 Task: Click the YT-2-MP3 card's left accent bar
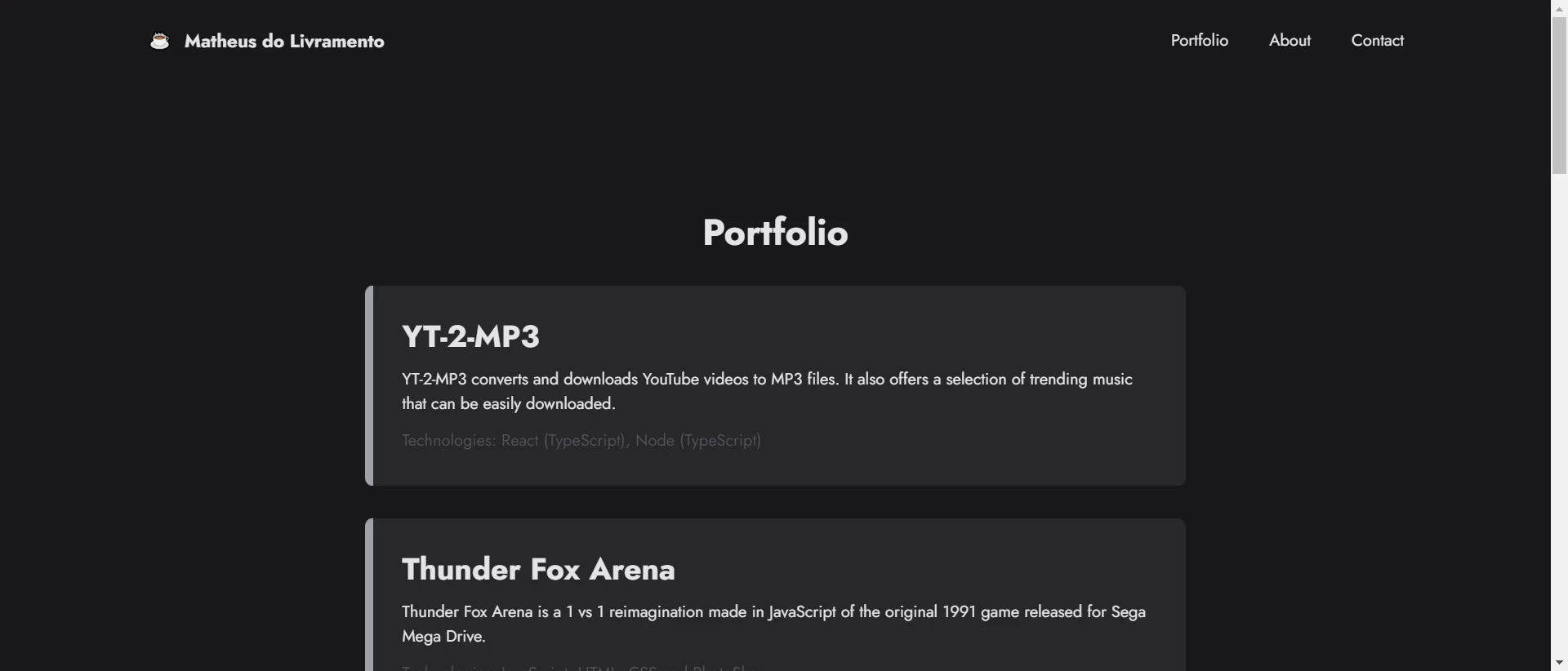tap(369, 385)
